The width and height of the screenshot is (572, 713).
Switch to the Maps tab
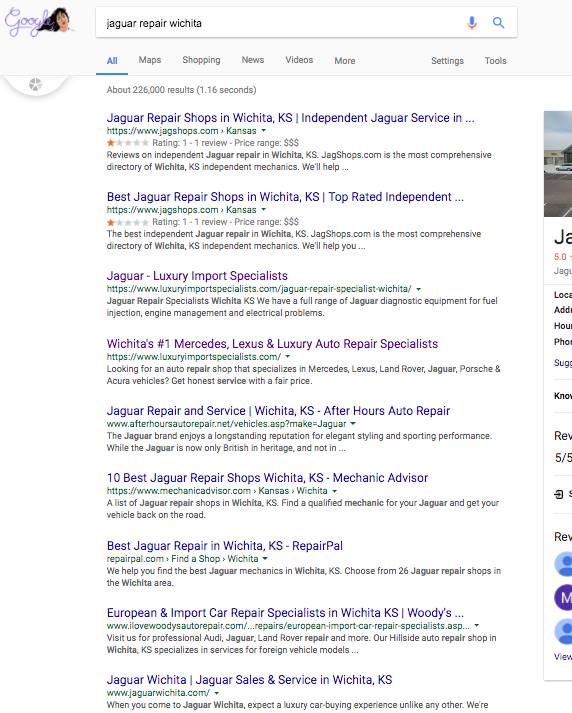click(x=150, y=60)
